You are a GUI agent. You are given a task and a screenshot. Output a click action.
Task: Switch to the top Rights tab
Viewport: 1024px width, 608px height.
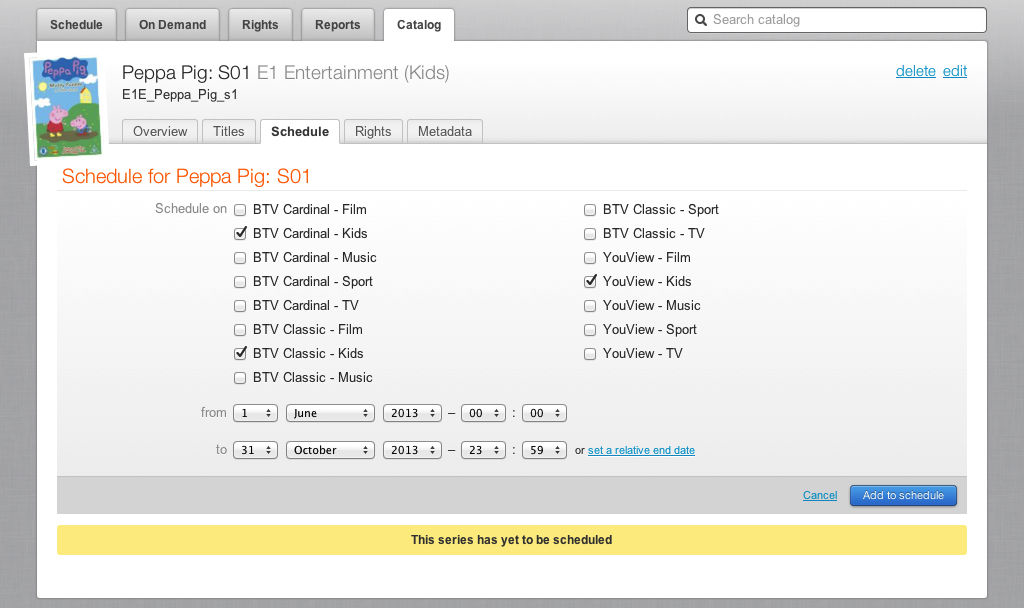tap(260, 25)
